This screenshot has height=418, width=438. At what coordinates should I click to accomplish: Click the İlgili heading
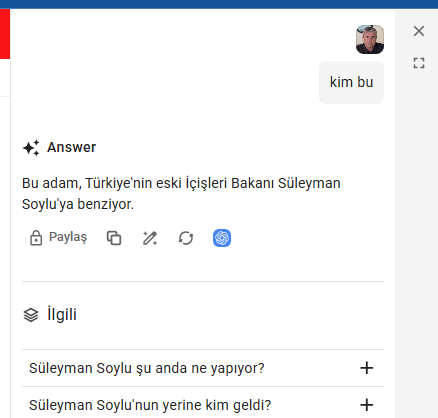tap(62, 314)
